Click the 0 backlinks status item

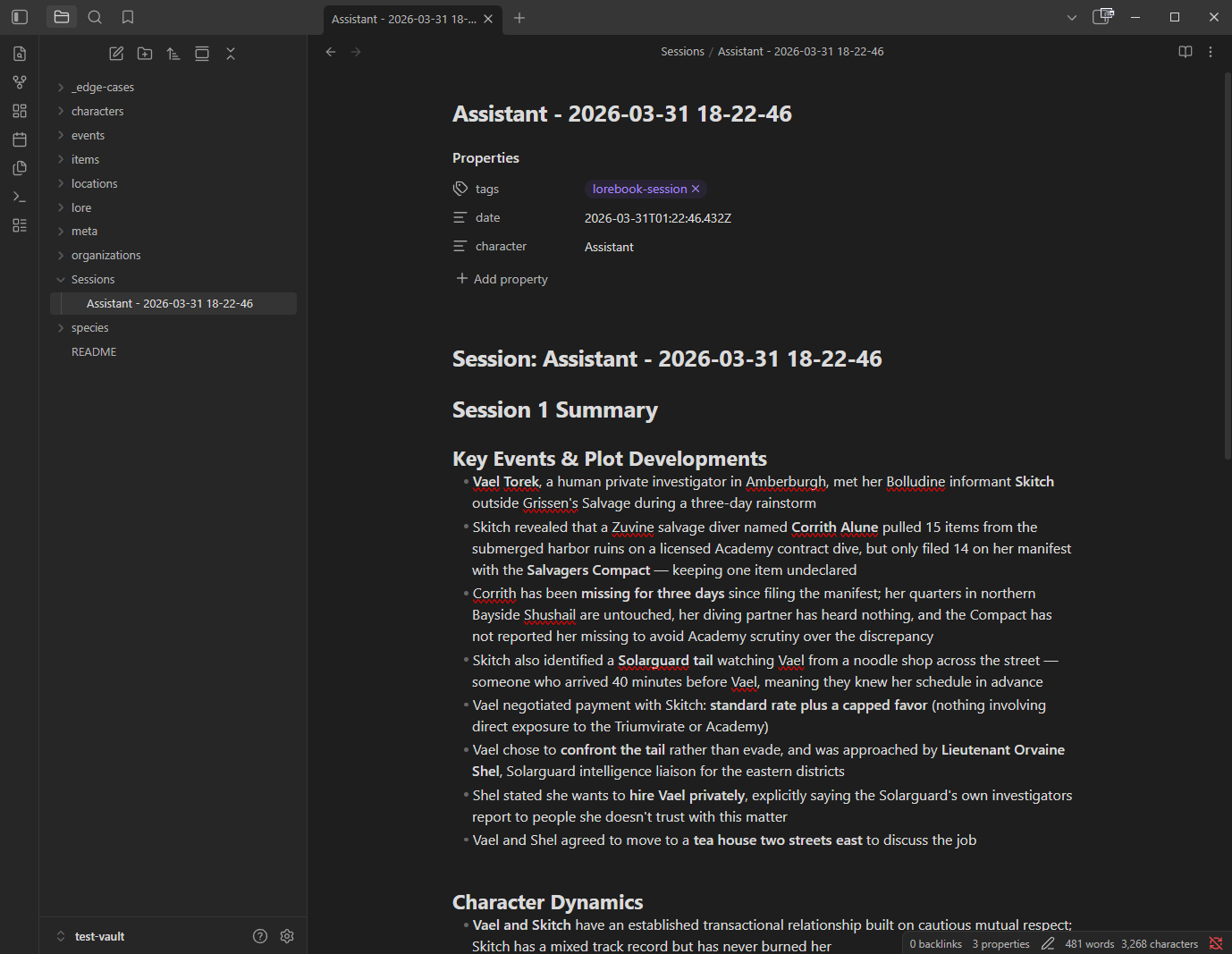[x=936, y=943]
